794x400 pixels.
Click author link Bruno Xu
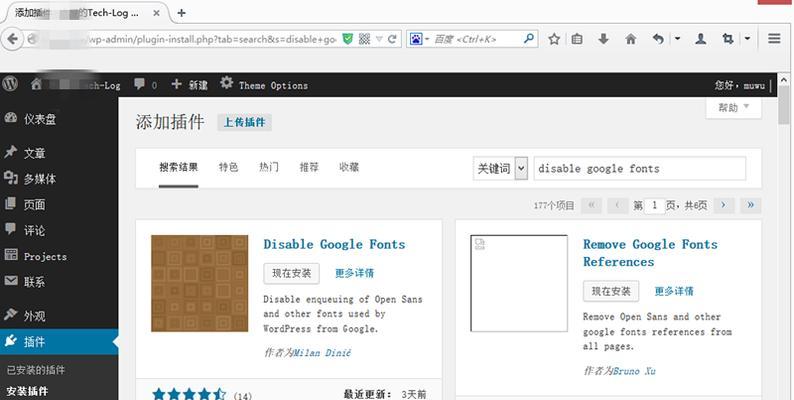point(634,371)
